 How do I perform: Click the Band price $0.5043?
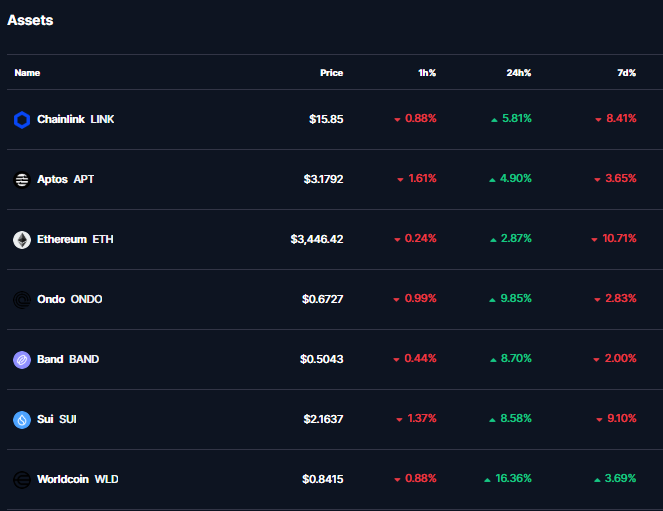coord(322,359)
